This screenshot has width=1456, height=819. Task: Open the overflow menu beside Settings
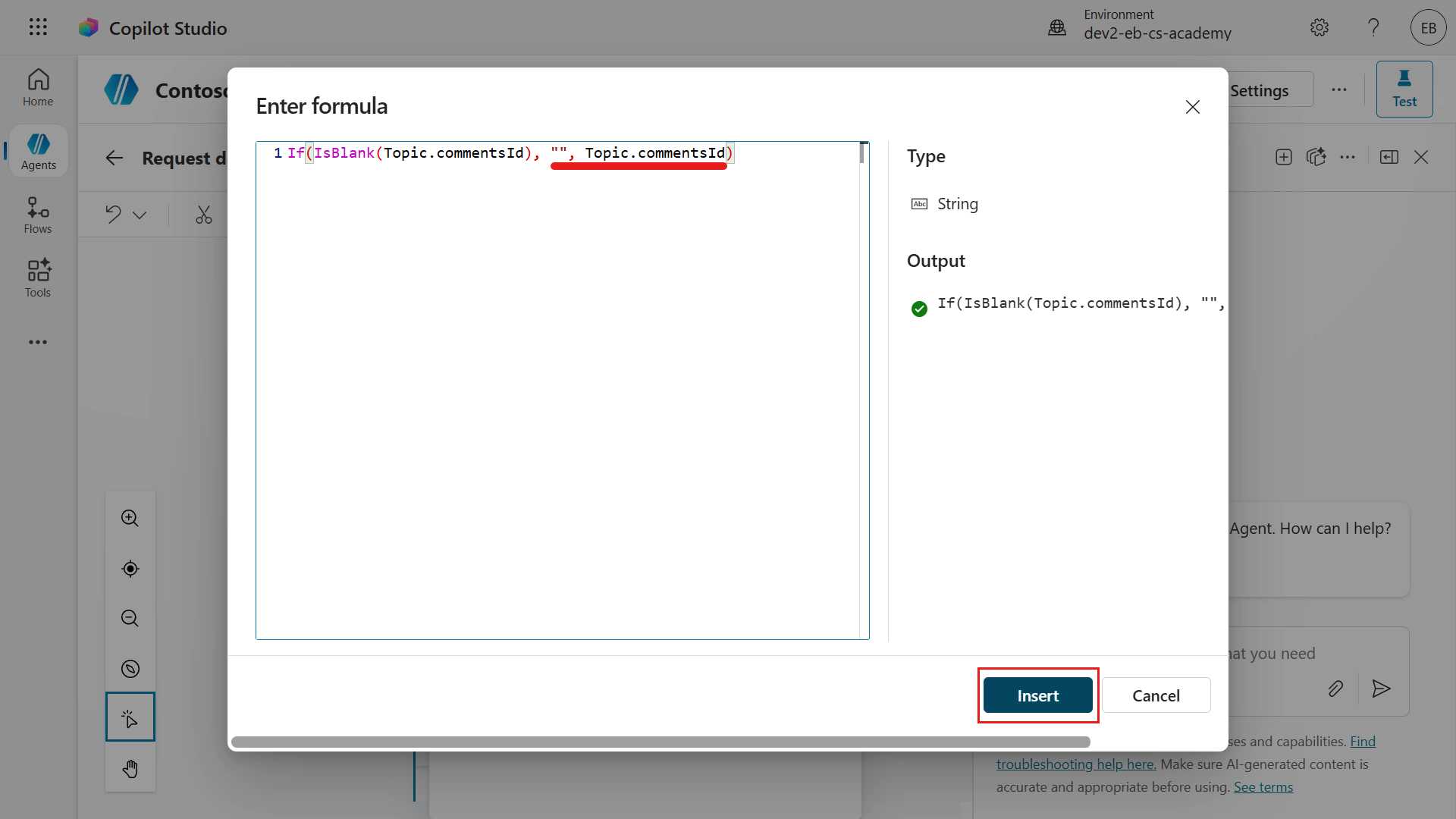point(1339,89)
